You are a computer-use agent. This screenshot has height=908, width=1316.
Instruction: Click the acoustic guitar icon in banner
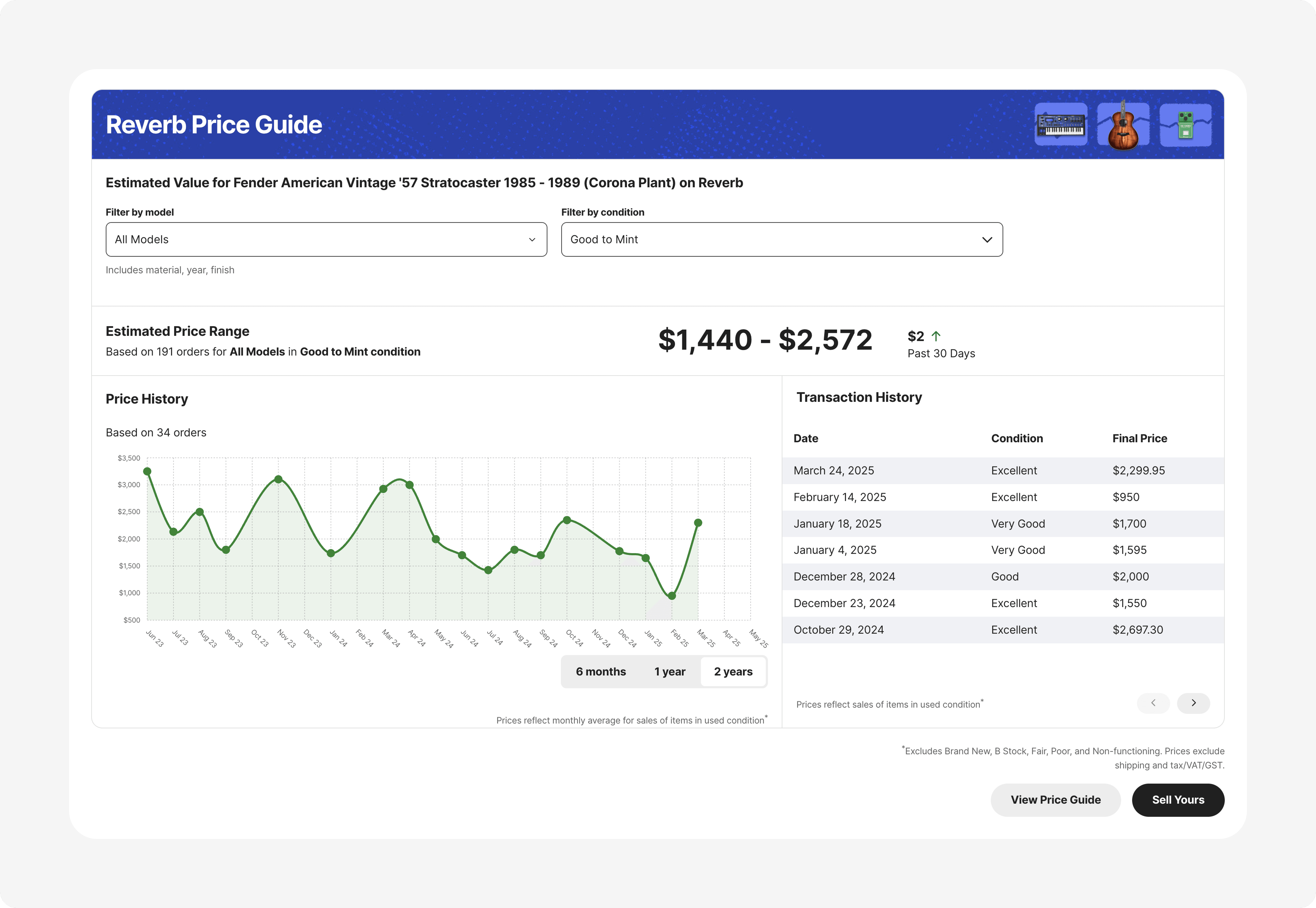[1122, 125]
